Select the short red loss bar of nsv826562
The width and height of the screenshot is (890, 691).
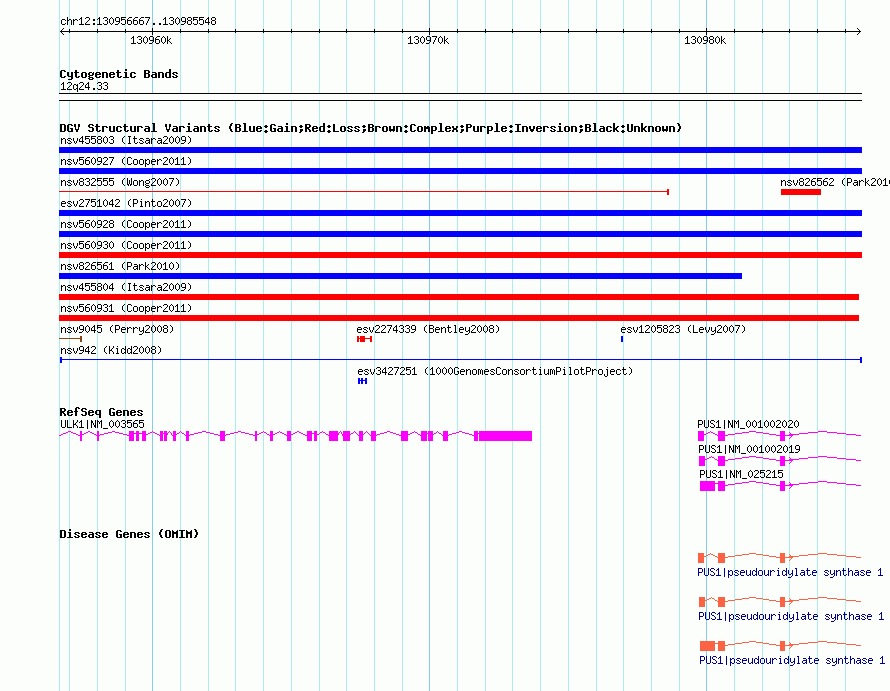(x=800, y=192)
